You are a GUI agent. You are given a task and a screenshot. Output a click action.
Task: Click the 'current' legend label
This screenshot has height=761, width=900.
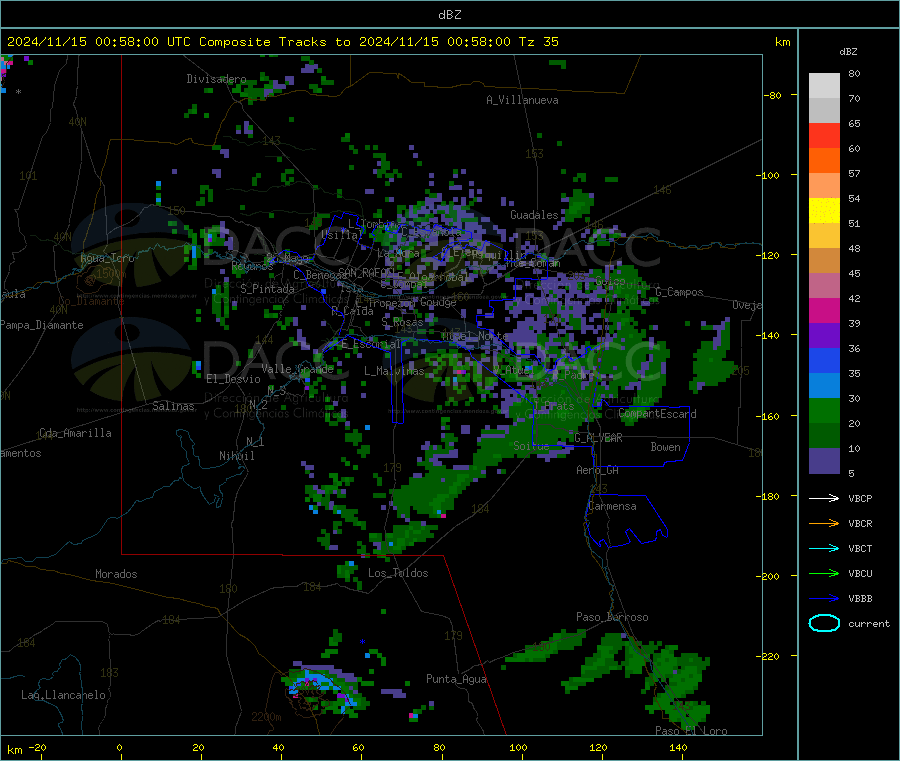(869, 623)
